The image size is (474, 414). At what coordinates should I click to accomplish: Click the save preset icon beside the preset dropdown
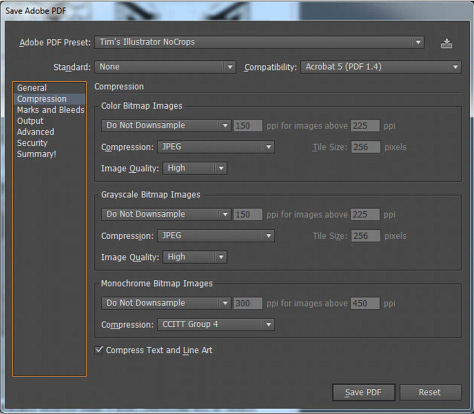coord(446,43)
